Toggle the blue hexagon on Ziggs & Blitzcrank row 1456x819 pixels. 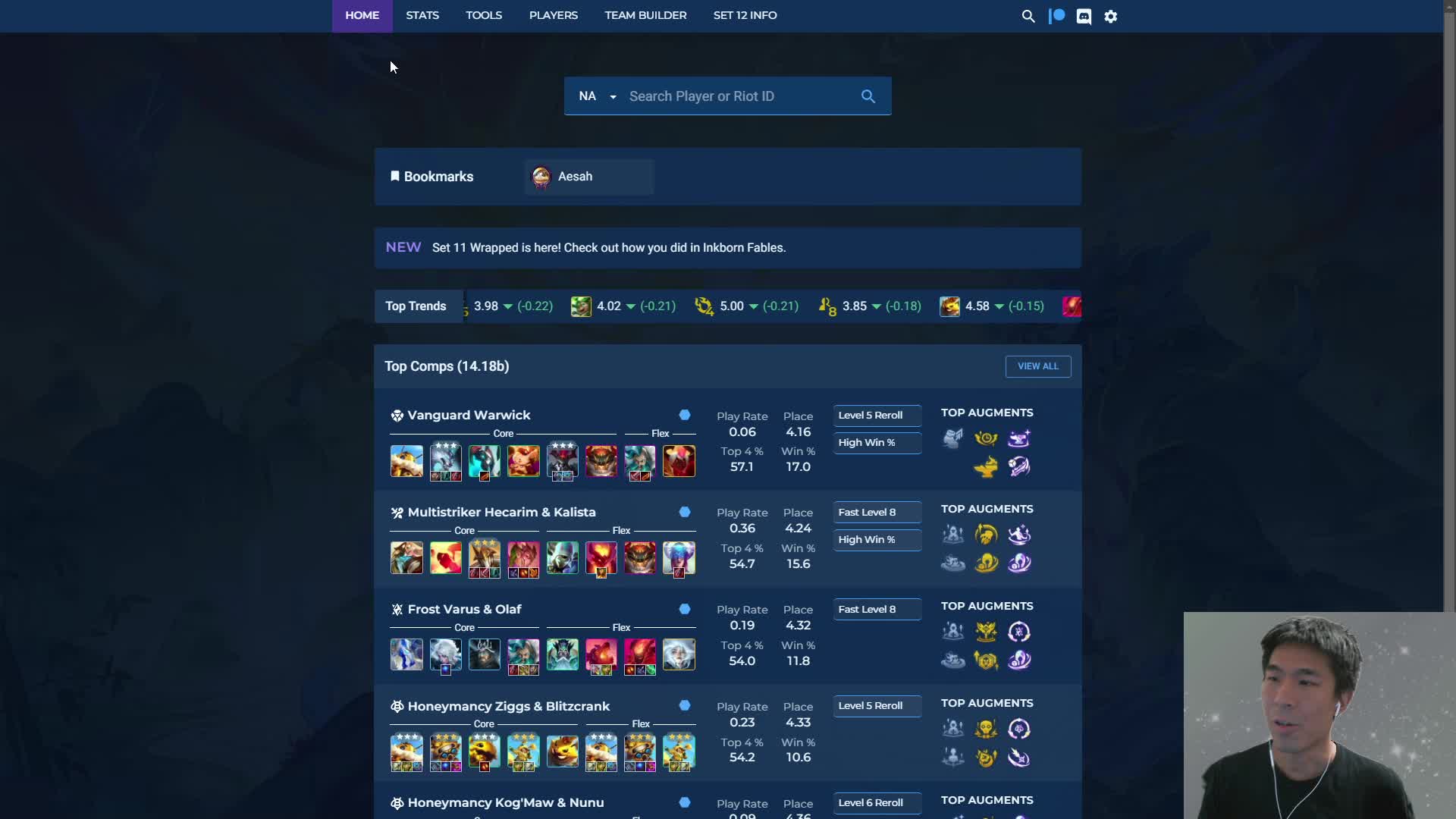tap(685, 705)
